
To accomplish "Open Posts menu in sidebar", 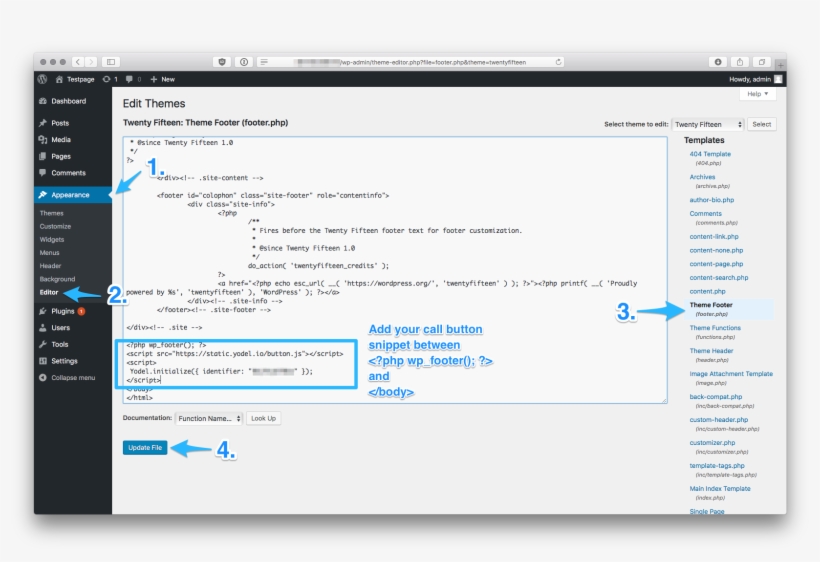I will [73, 123].
